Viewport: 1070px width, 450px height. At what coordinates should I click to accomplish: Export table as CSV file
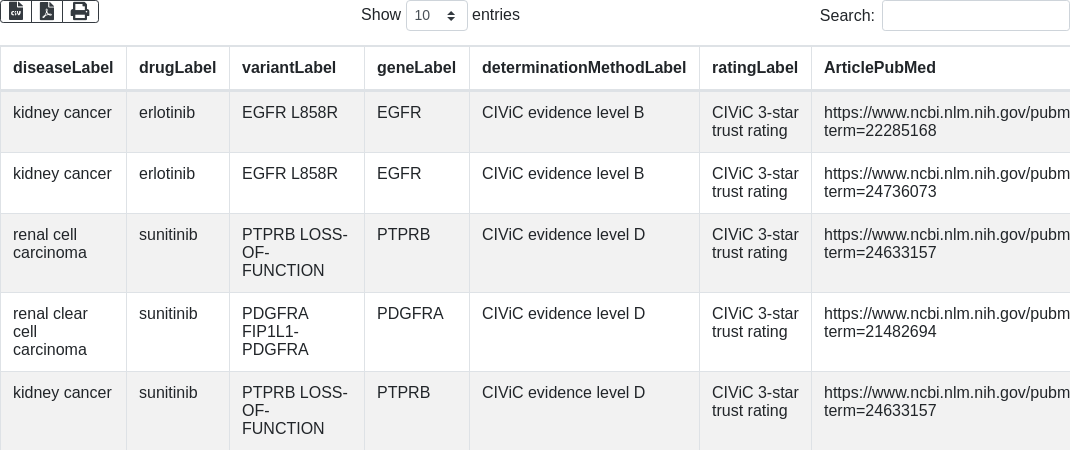(16, 11)
